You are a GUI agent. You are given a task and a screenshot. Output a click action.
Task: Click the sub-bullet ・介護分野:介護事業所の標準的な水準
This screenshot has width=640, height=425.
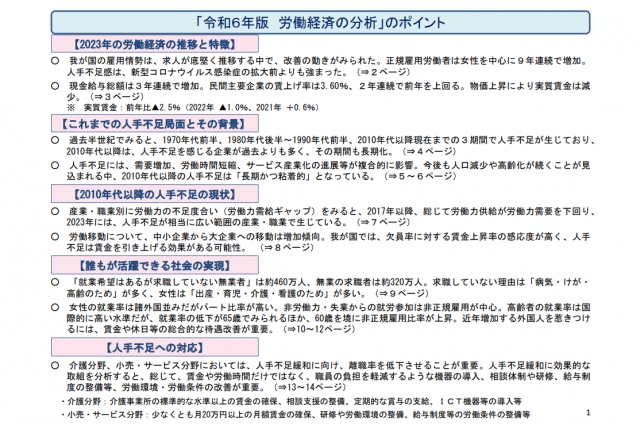click(291, 401)
